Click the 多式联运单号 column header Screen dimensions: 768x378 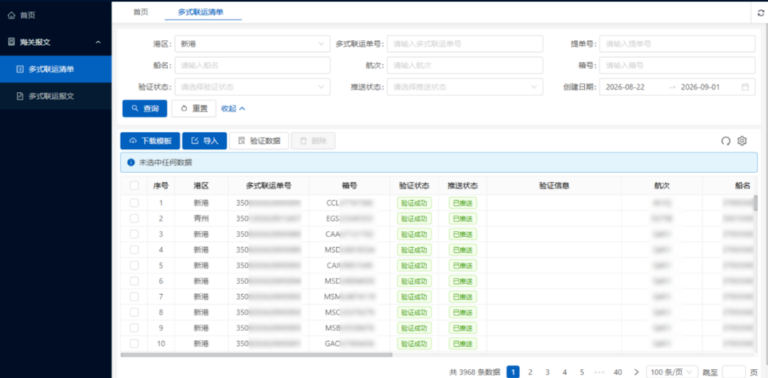pyautogui.click(x=268, y=186)
